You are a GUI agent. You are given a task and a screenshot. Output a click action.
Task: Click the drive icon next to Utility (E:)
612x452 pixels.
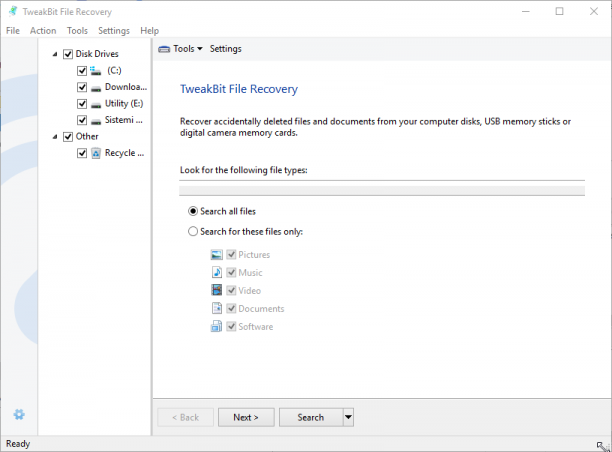point(96,105)
